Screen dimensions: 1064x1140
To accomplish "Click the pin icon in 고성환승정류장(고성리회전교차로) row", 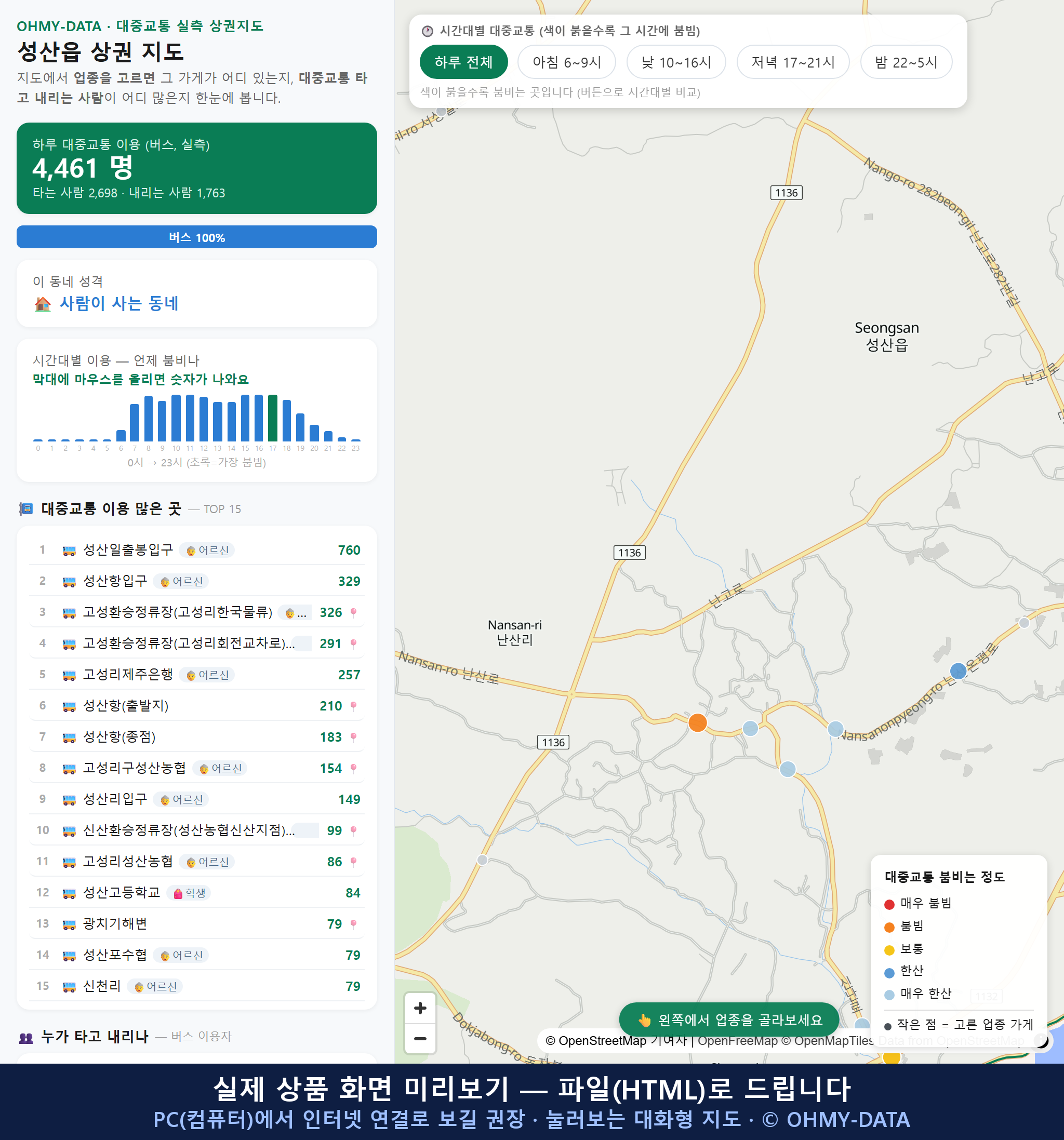I will 353,644.
